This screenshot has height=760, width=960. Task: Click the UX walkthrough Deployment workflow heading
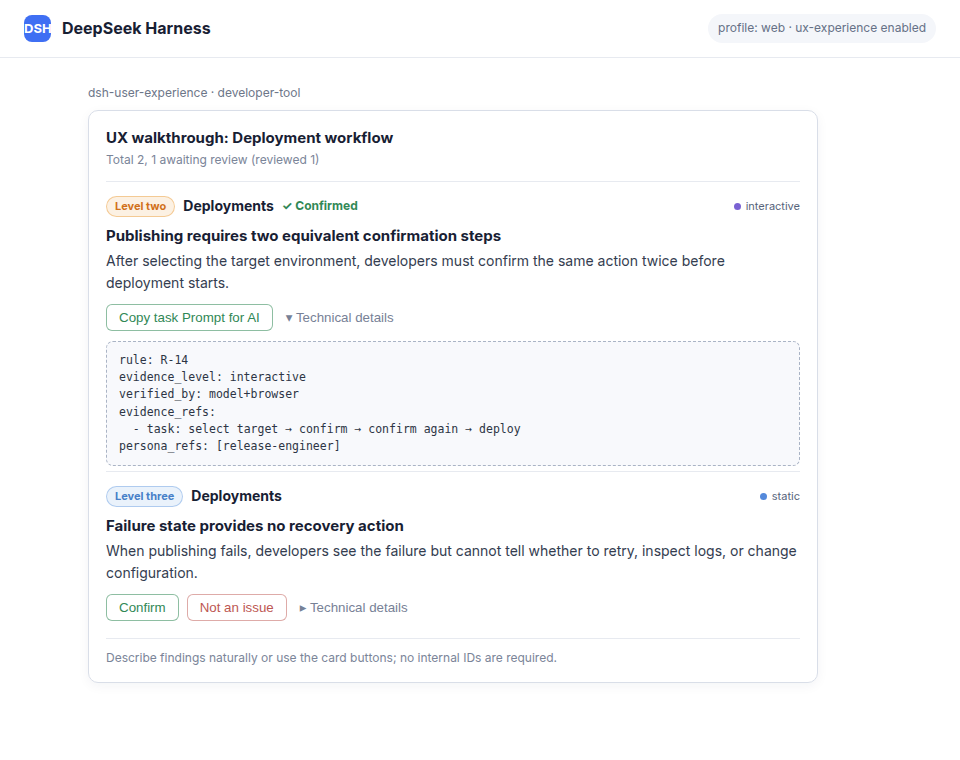[249, 138]
